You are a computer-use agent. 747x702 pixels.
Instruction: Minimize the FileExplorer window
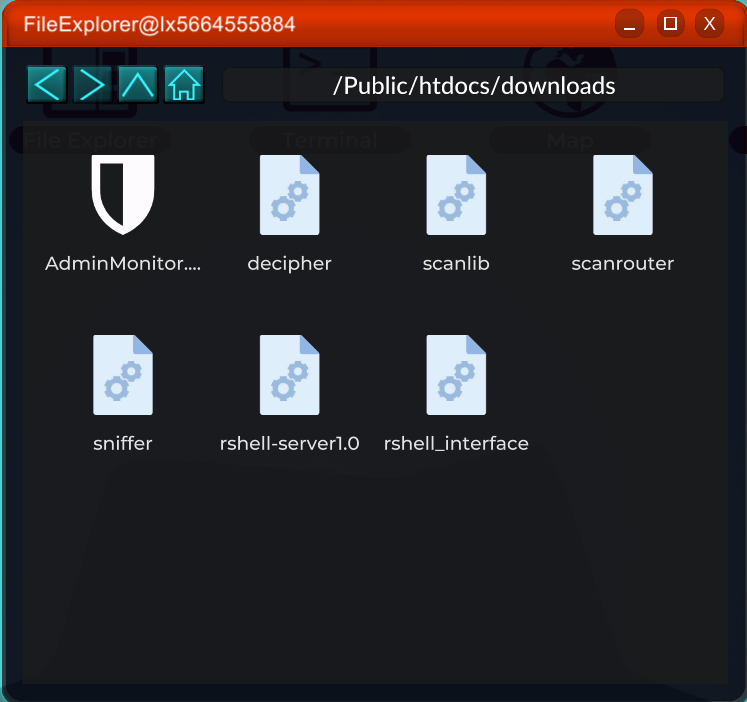[629, 24]
